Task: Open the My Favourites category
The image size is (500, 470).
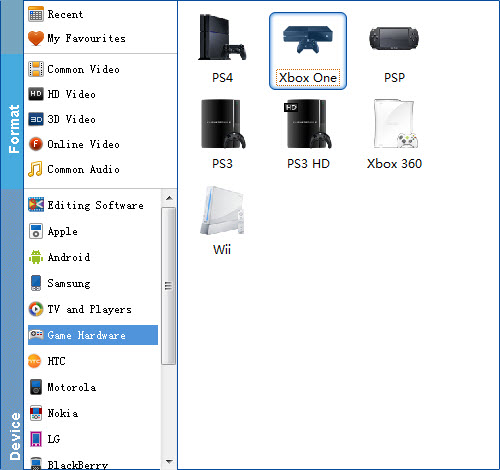Action: pos(87,38)
